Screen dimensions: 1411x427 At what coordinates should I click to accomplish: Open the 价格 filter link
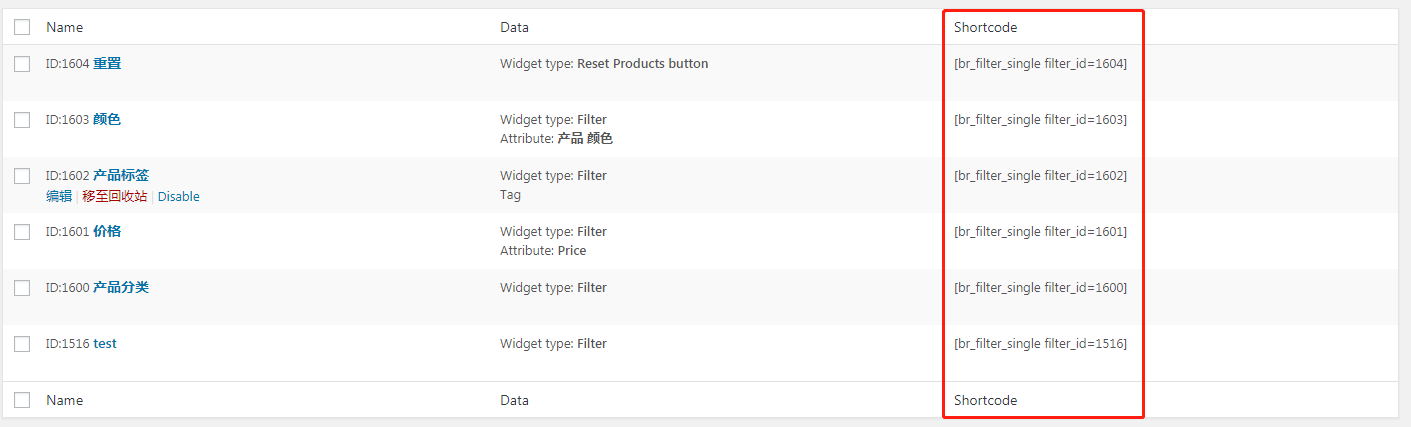point(107,232)
